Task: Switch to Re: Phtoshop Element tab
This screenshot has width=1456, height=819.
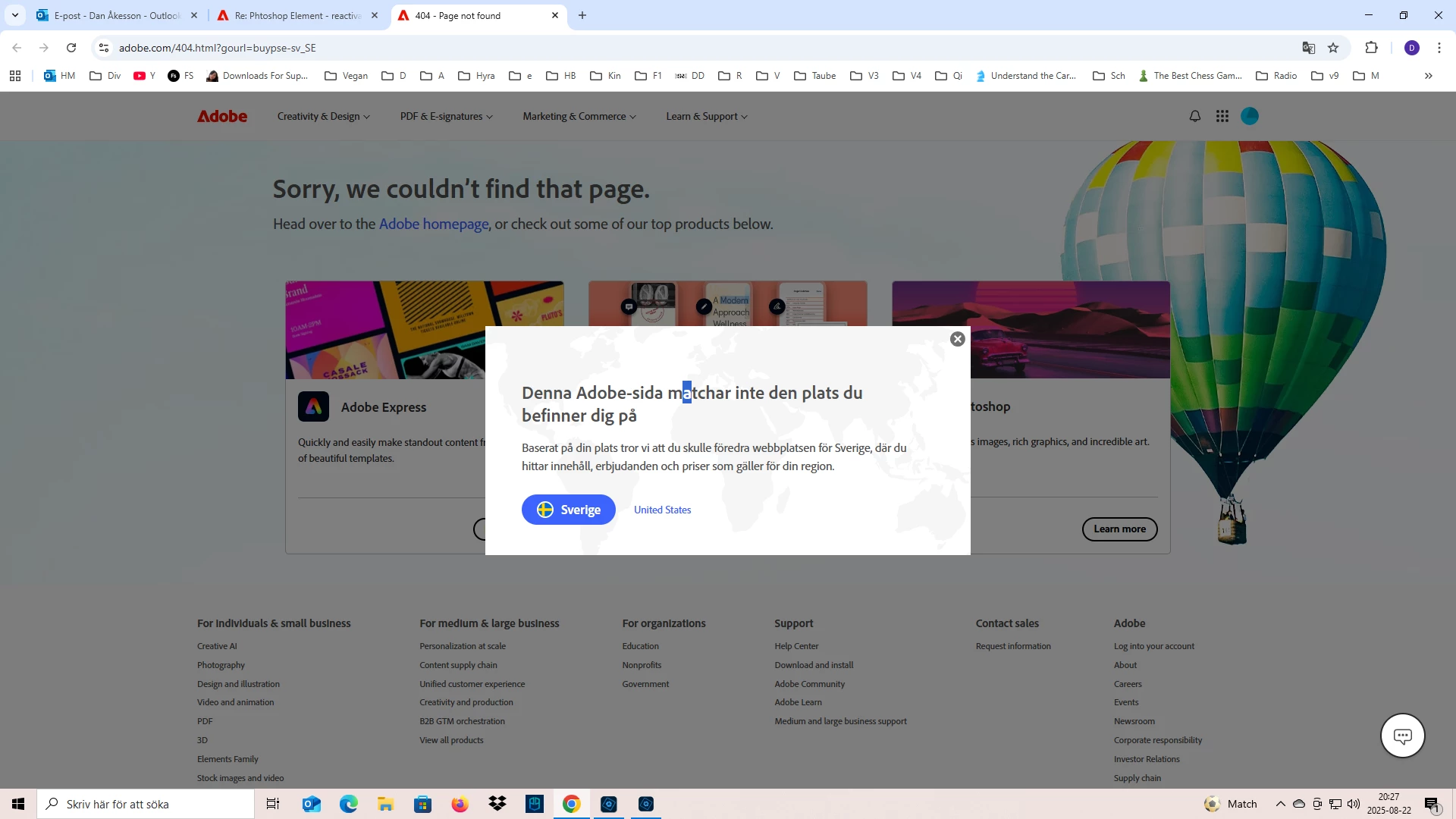Action: click(x=296, y=15)
